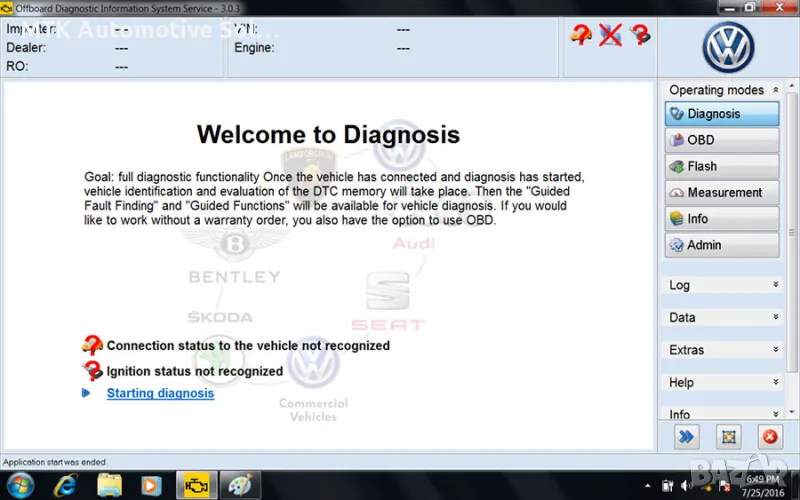Select the Flash operating mode
Viewport: 800px width, 500px height.
click(721, 166)
